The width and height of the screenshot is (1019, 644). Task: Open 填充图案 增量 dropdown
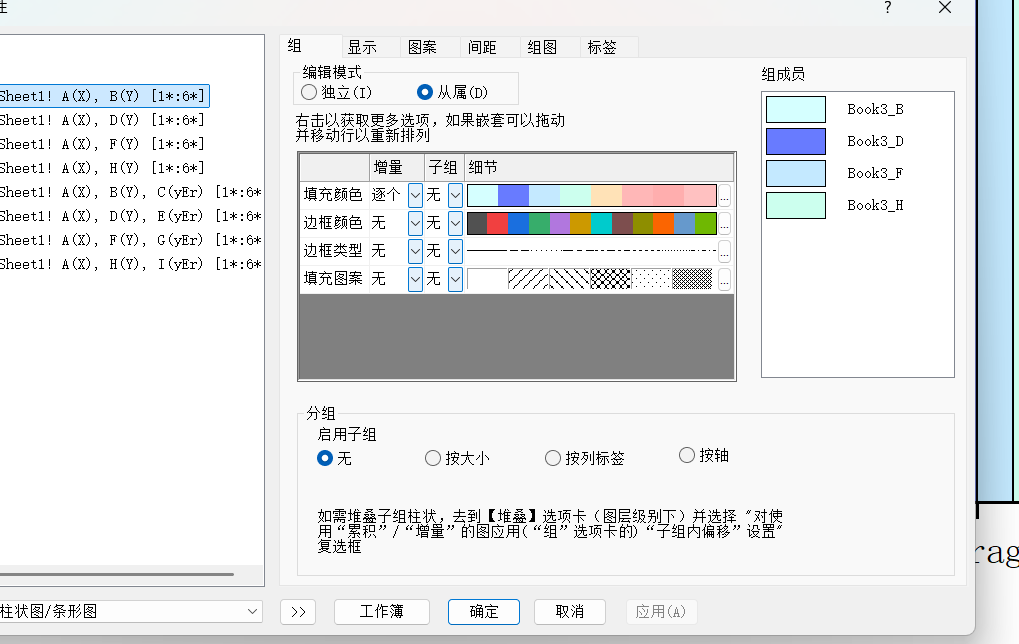(415, 279)
